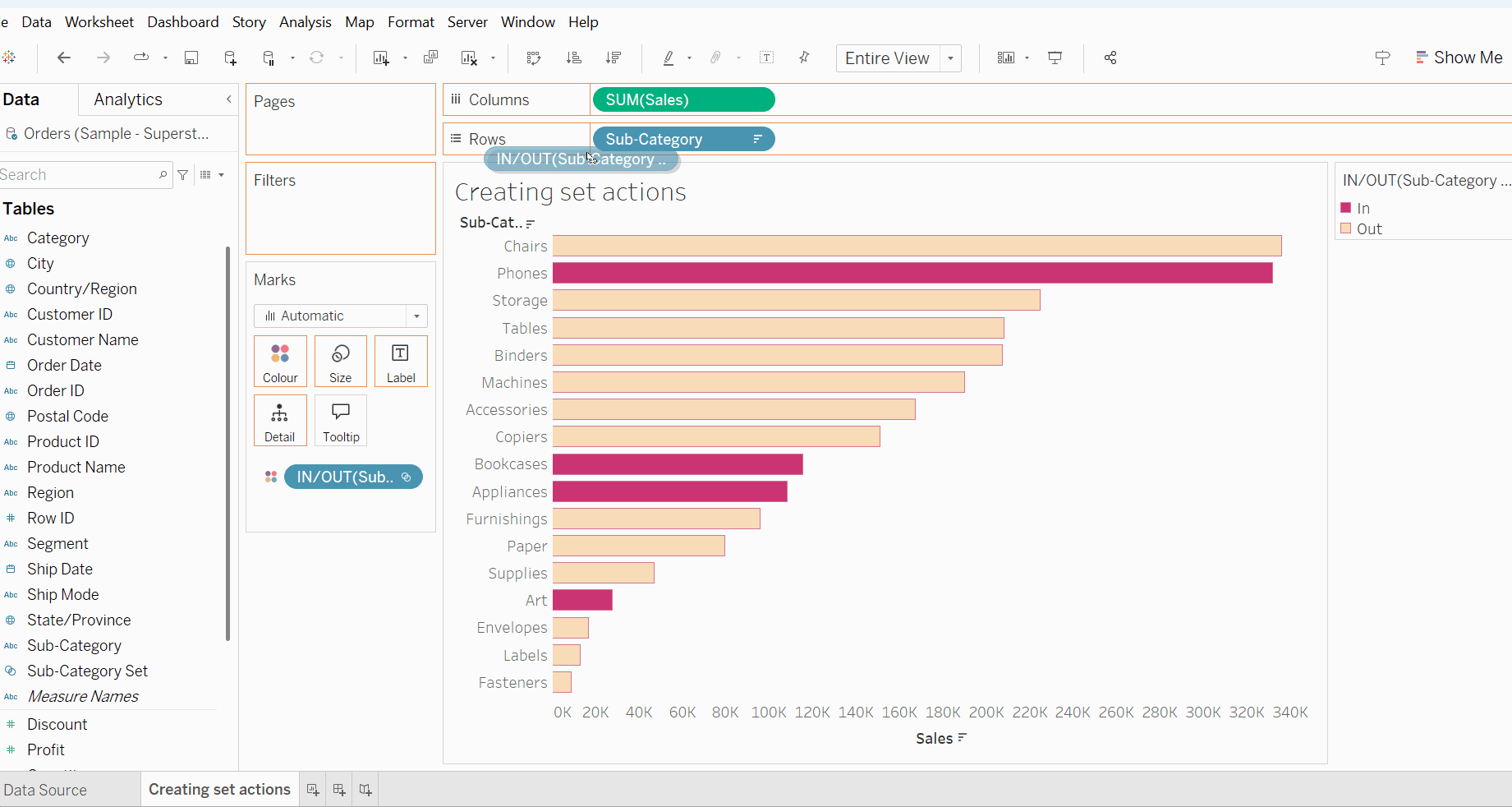Click the In colour swatch in the legend
The height and width of the screenshot is (807, 1512).
point(1346,208)
